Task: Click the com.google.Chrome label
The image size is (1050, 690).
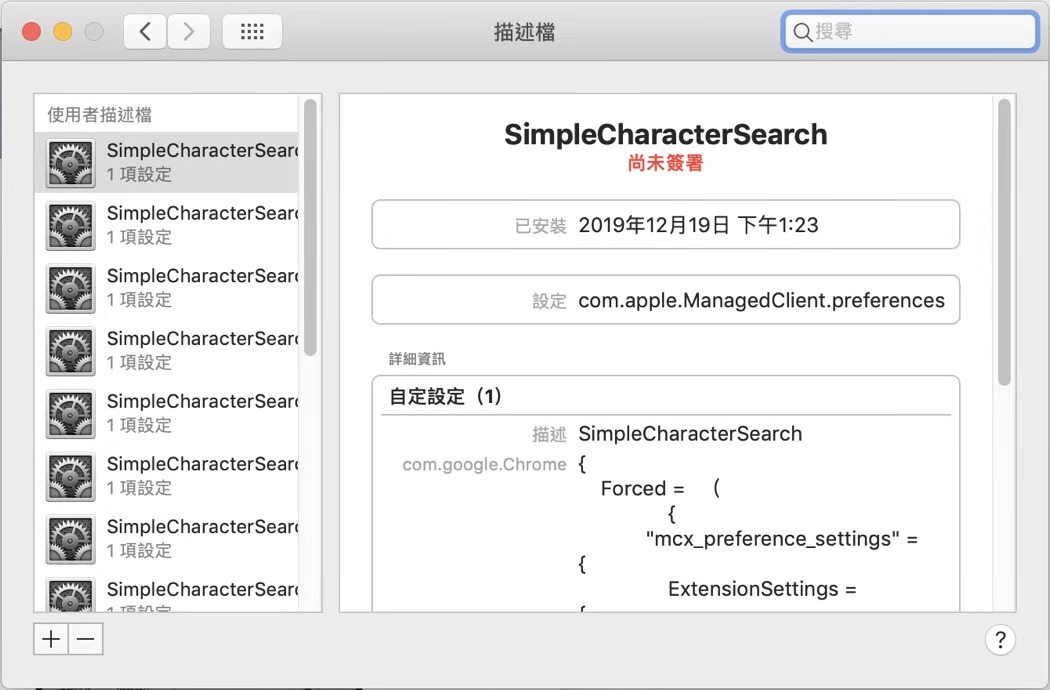Action: [x=484, y=464]
